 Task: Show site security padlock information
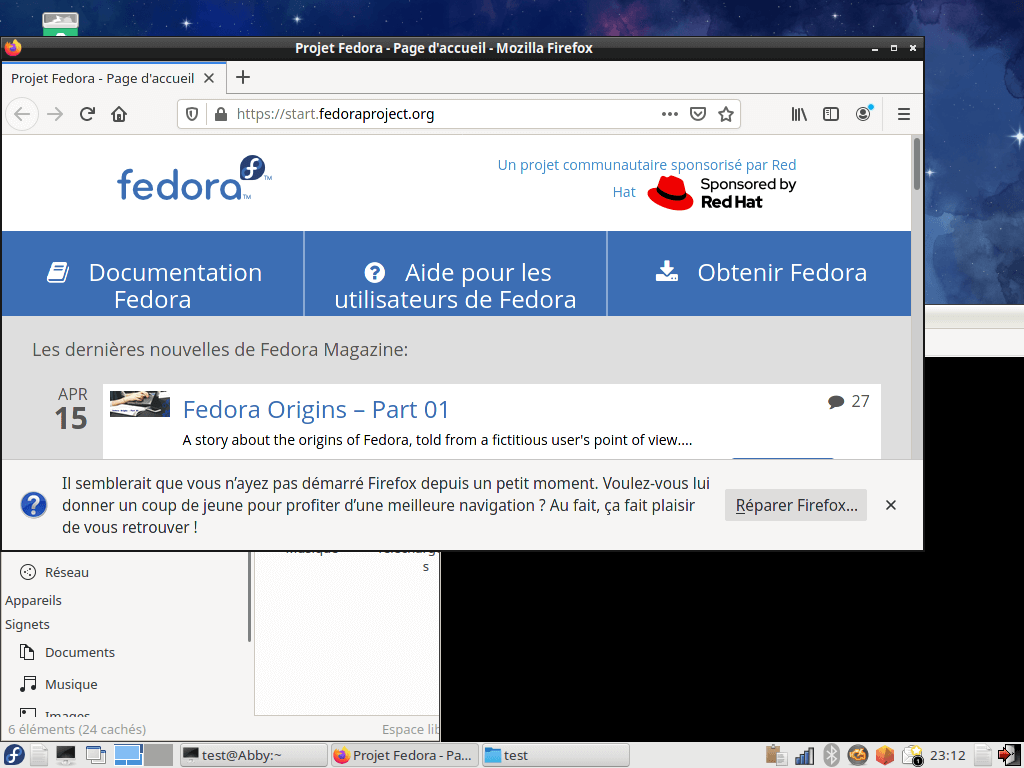[221, 114]
